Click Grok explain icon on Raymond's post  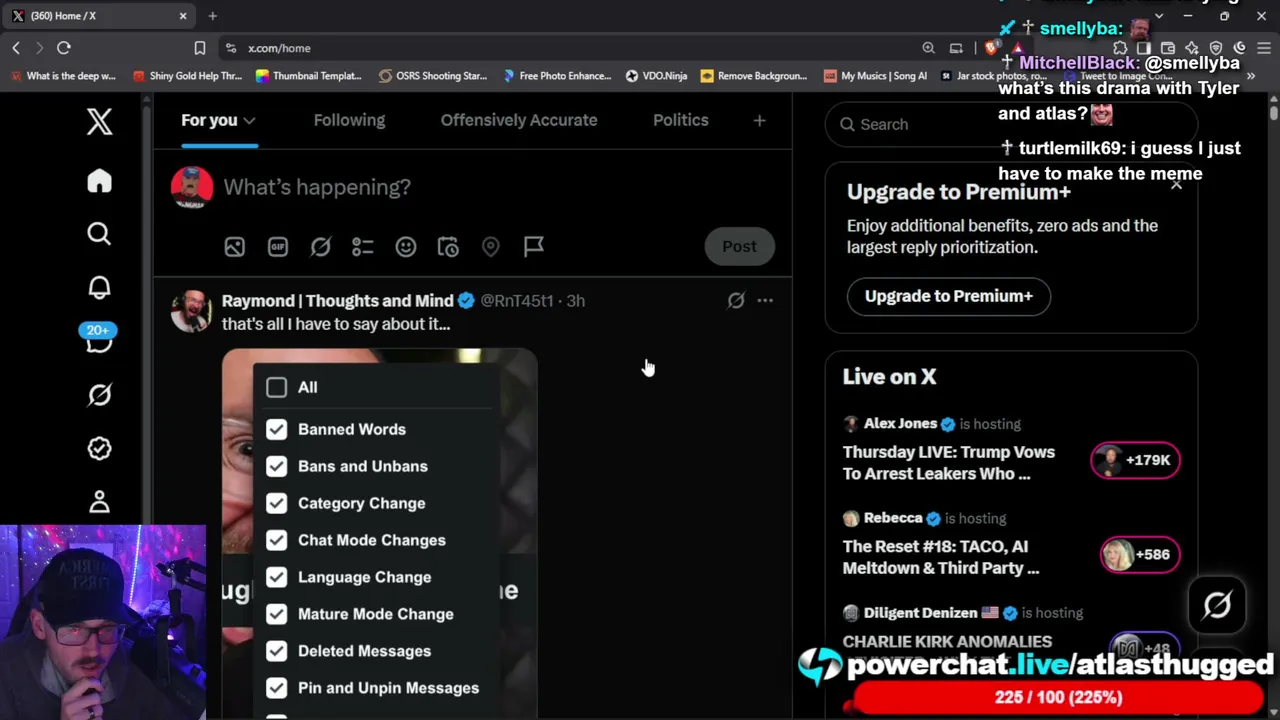tap(736, 300)
